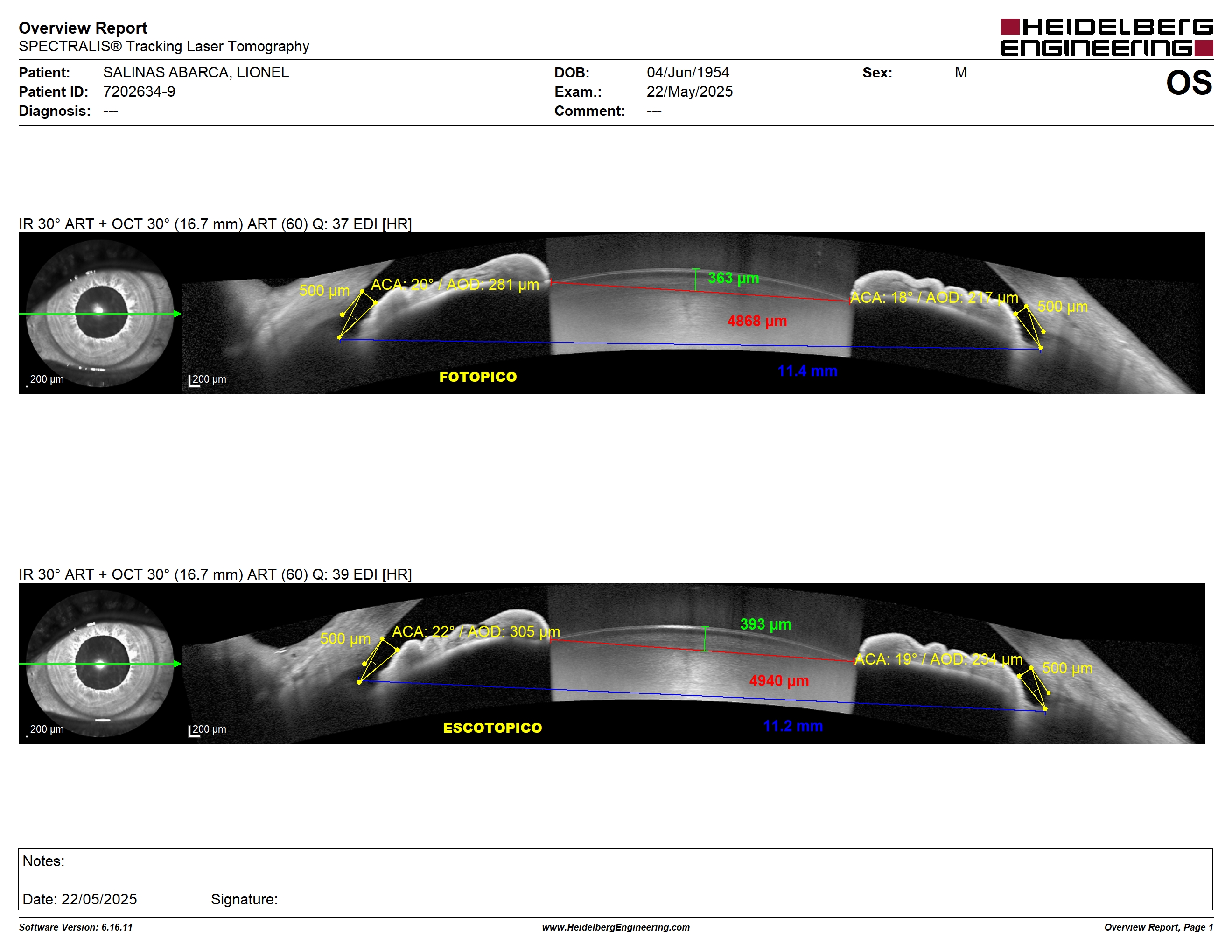Select the patient ID 7202634-9
Image resolution: width=1232 pixels, height=952 pixels.
click(x=139, y=91)
